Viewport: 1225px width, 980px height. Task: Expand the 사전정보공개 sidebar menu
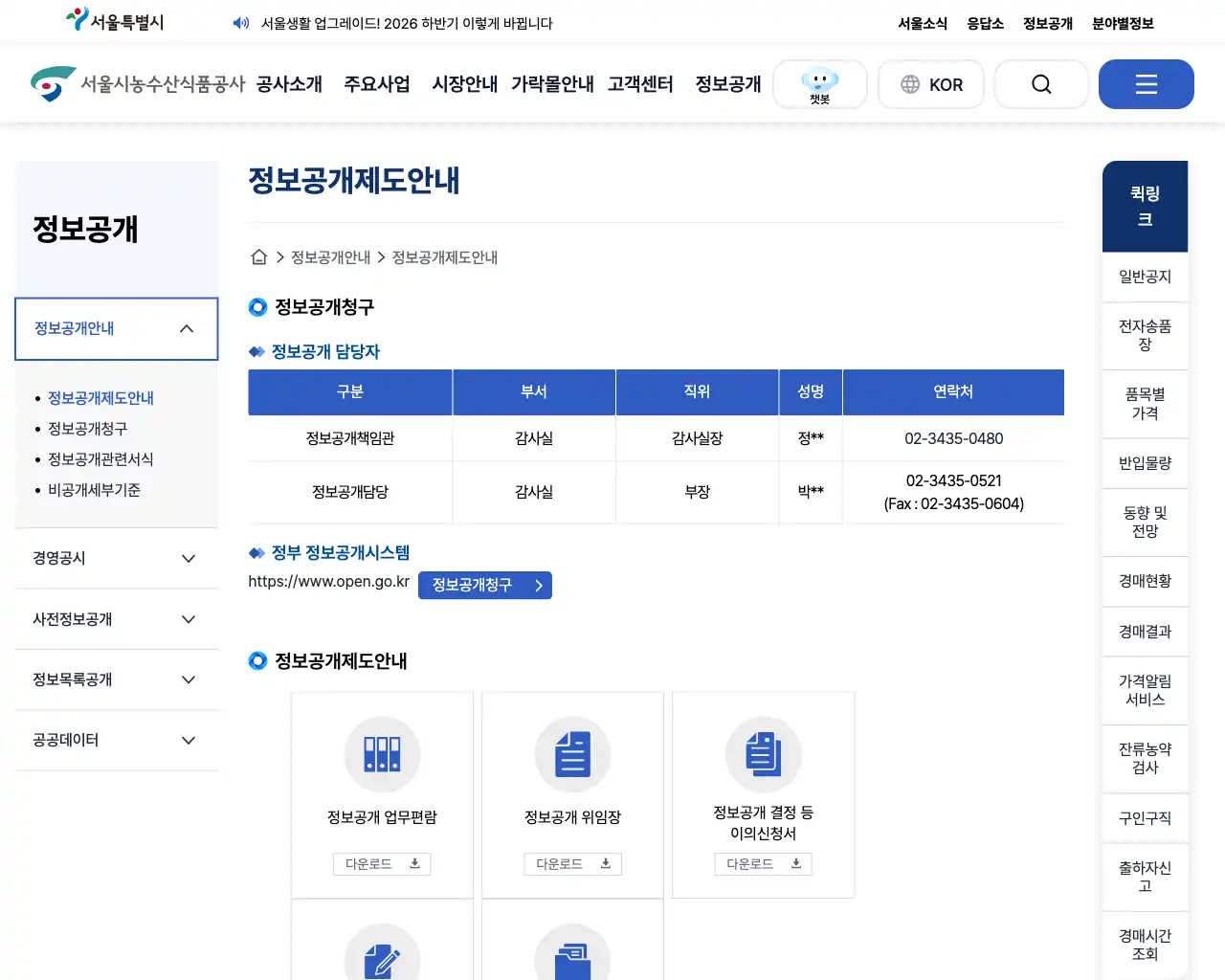click(117, 619)
